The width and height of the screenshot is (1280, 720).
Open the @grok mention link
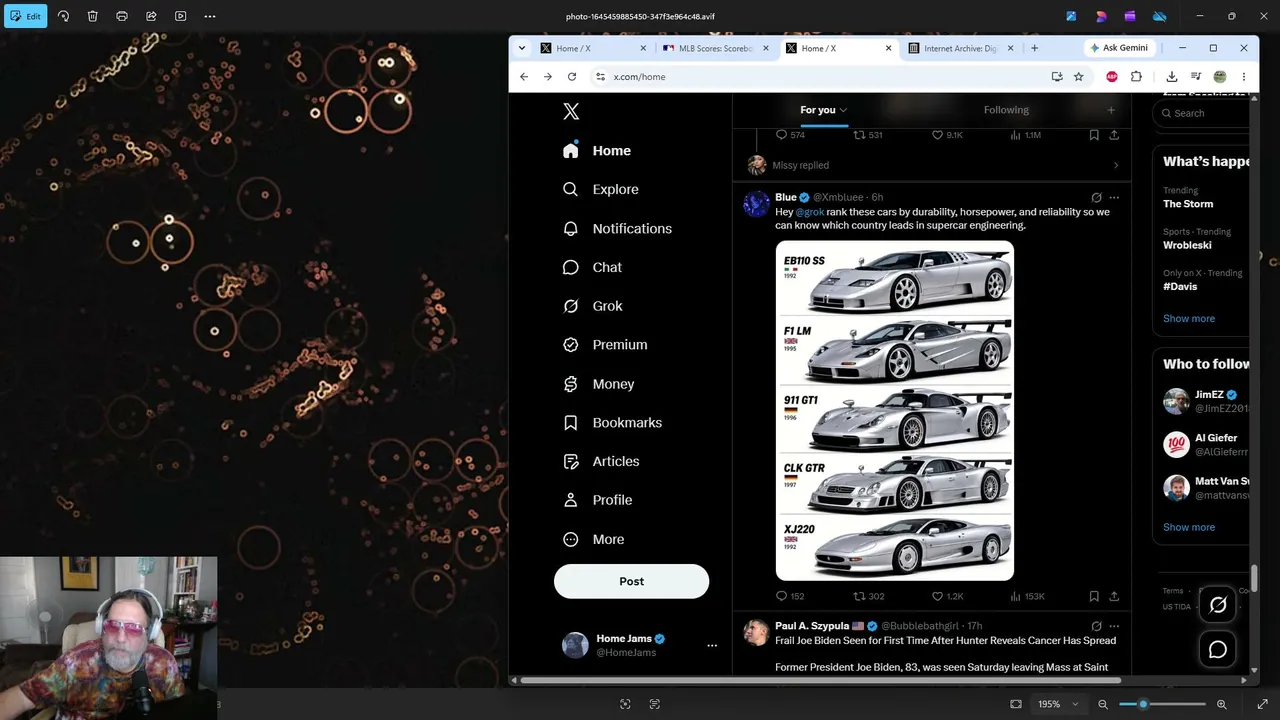click(x=810, y=212)
